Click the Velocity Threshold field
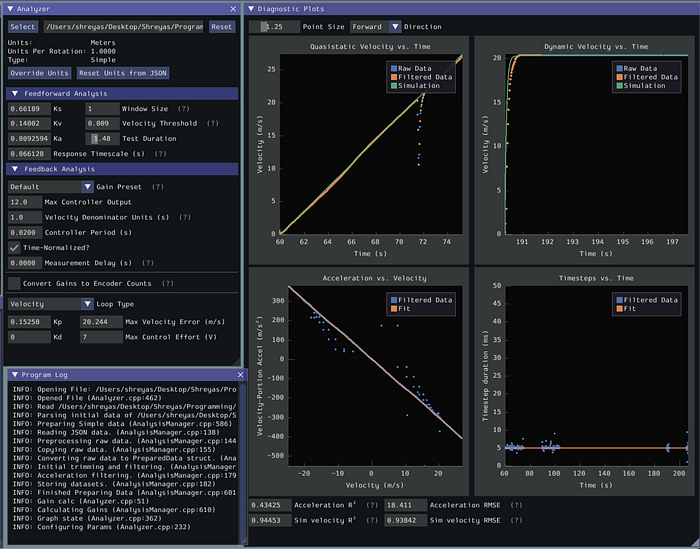The image size is (700, 549). [102, 124]
